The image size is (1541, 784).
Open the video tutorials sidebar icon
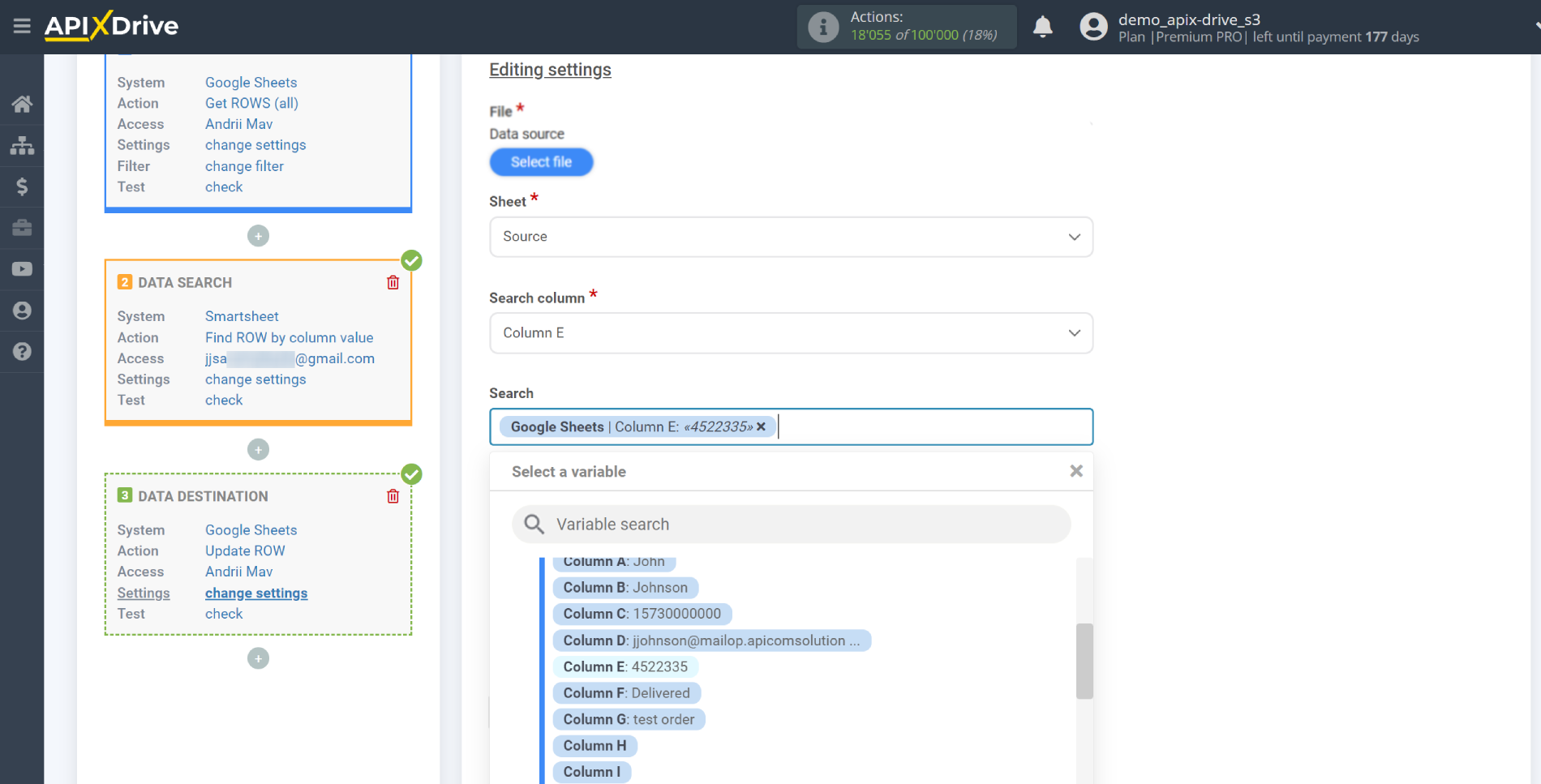22,269
